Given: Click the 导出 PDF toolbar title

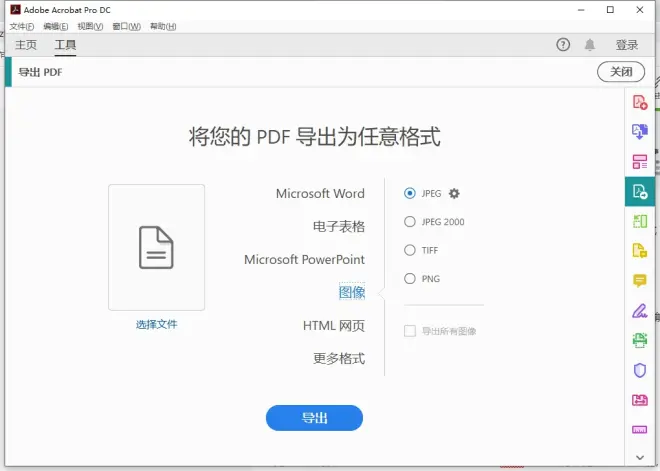Looking at the screenshot, I should pyautogui.click(x=40, y=72).
